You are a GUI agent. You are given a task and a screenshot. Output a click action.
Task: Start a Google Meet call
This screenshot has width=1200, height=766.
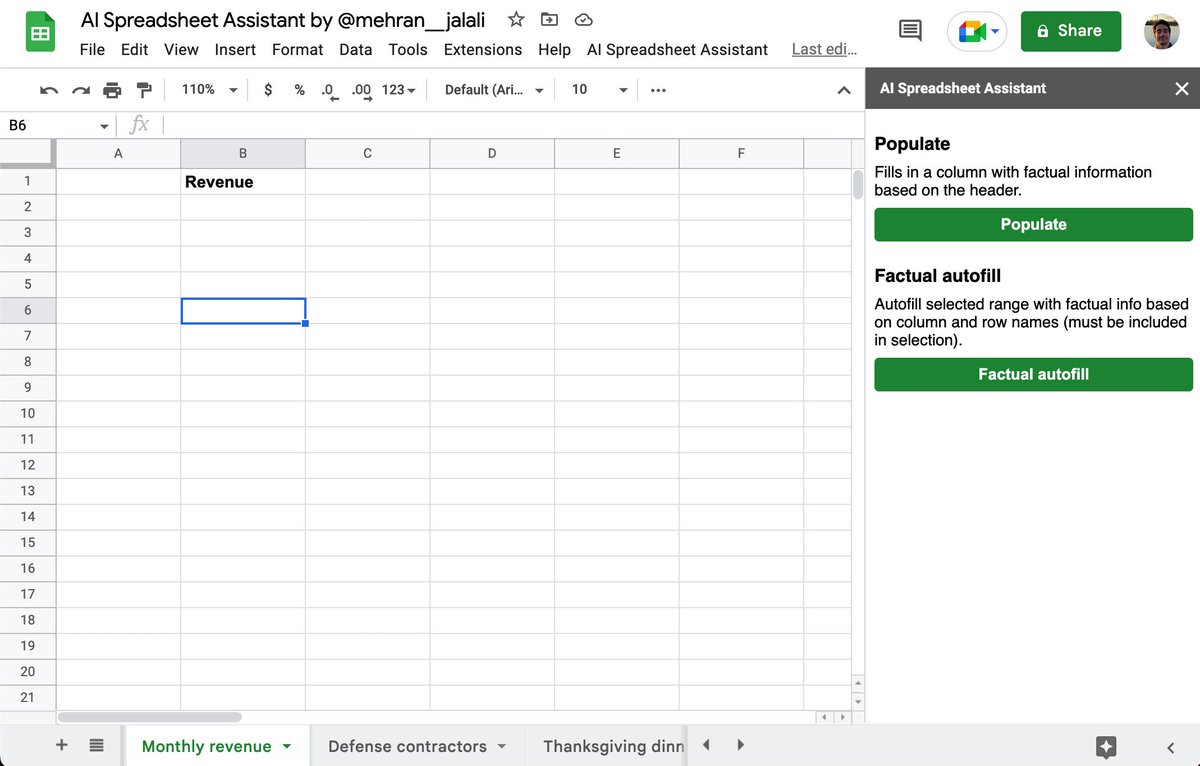tap(978, 31)
